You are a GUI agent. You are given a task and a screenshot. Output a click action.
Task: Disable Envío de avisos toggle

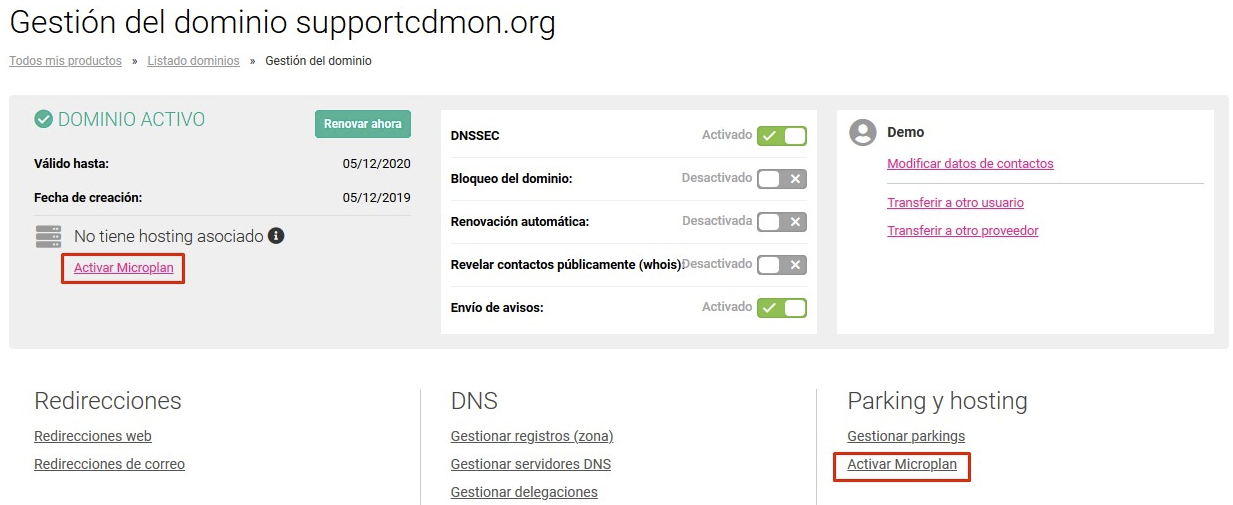(782, 308)
